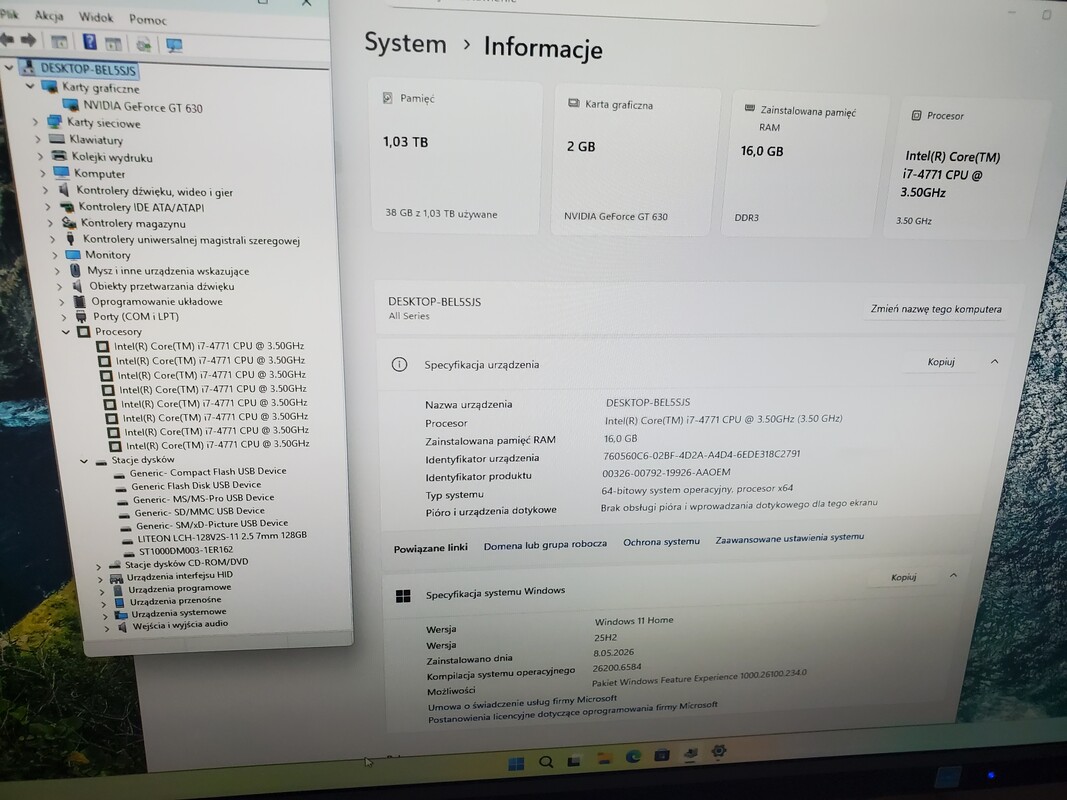Open the Windows Start menu on taskbar
This screenshot has height=800, width=1067.
(x=516, y=763)
